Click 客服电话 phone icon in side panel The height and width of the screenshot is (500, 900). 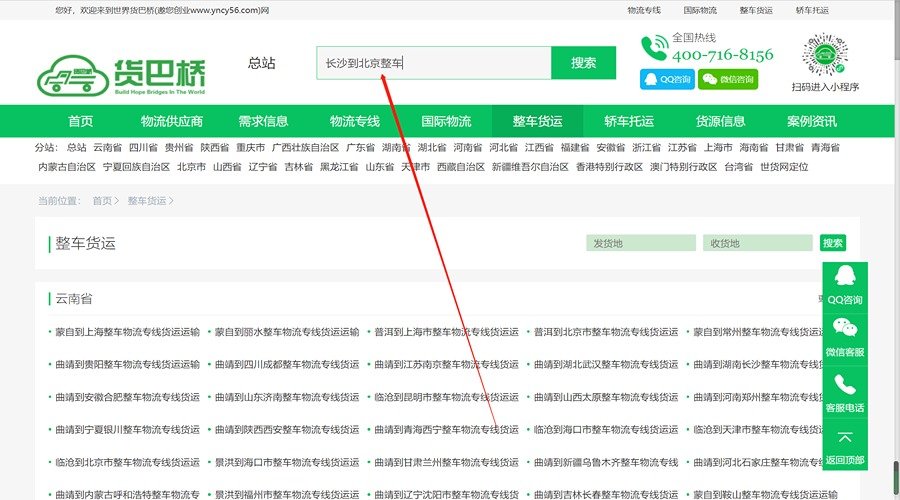pos(845,385)
